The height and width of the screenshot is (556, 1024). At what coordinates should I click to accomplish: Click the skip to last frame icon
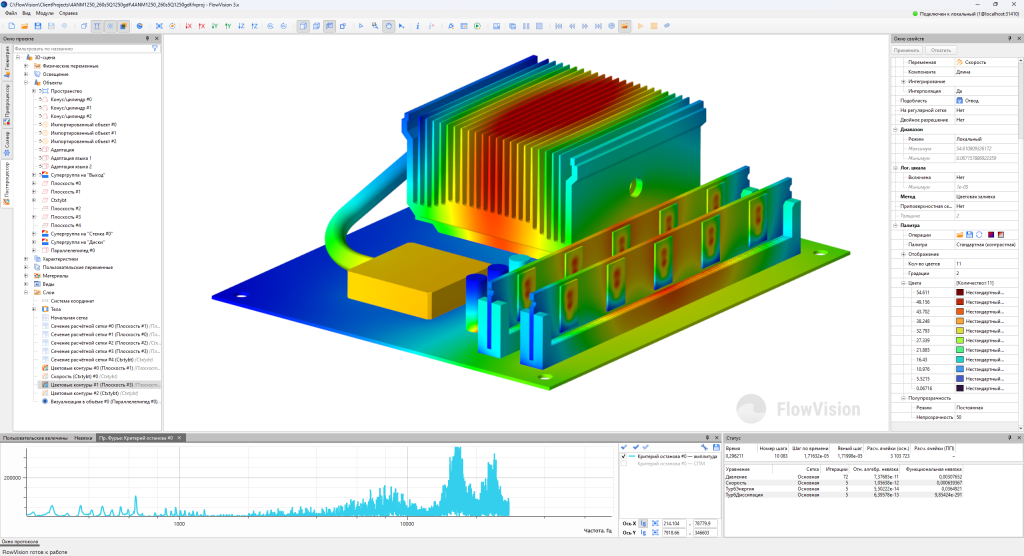pos(598,26)
